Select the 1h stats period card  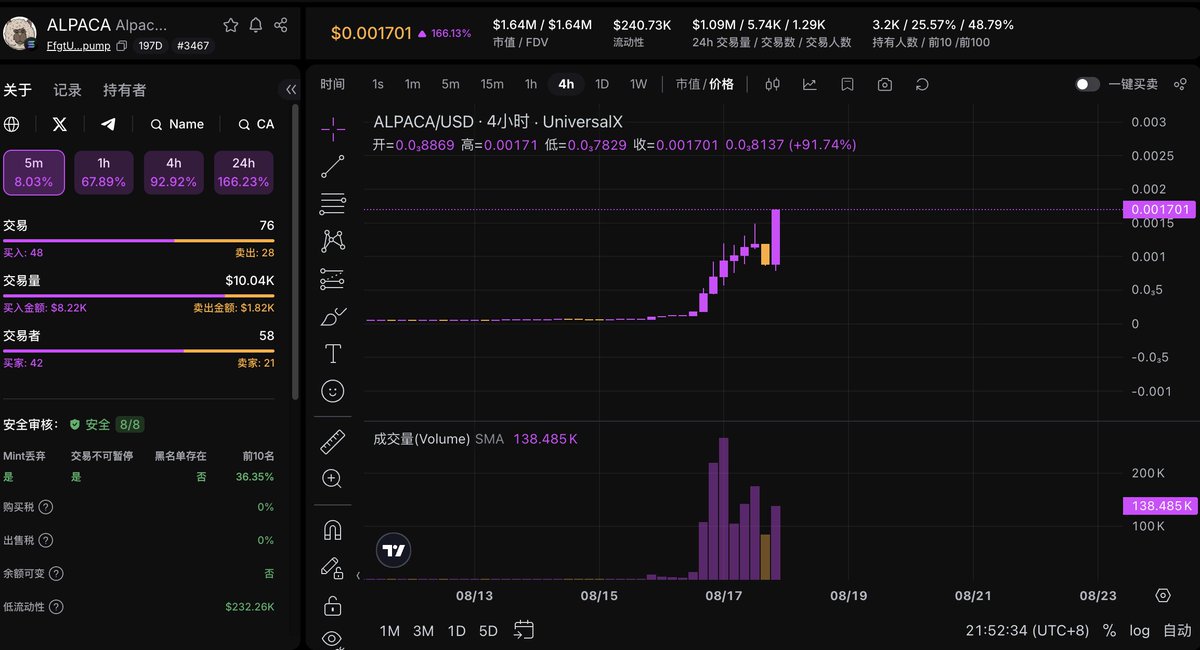point(104,172)
